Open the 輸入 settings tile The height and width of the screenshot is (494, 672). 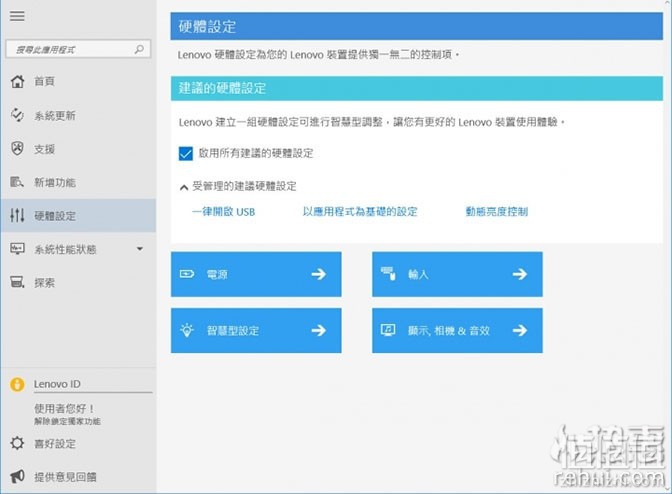457,274
